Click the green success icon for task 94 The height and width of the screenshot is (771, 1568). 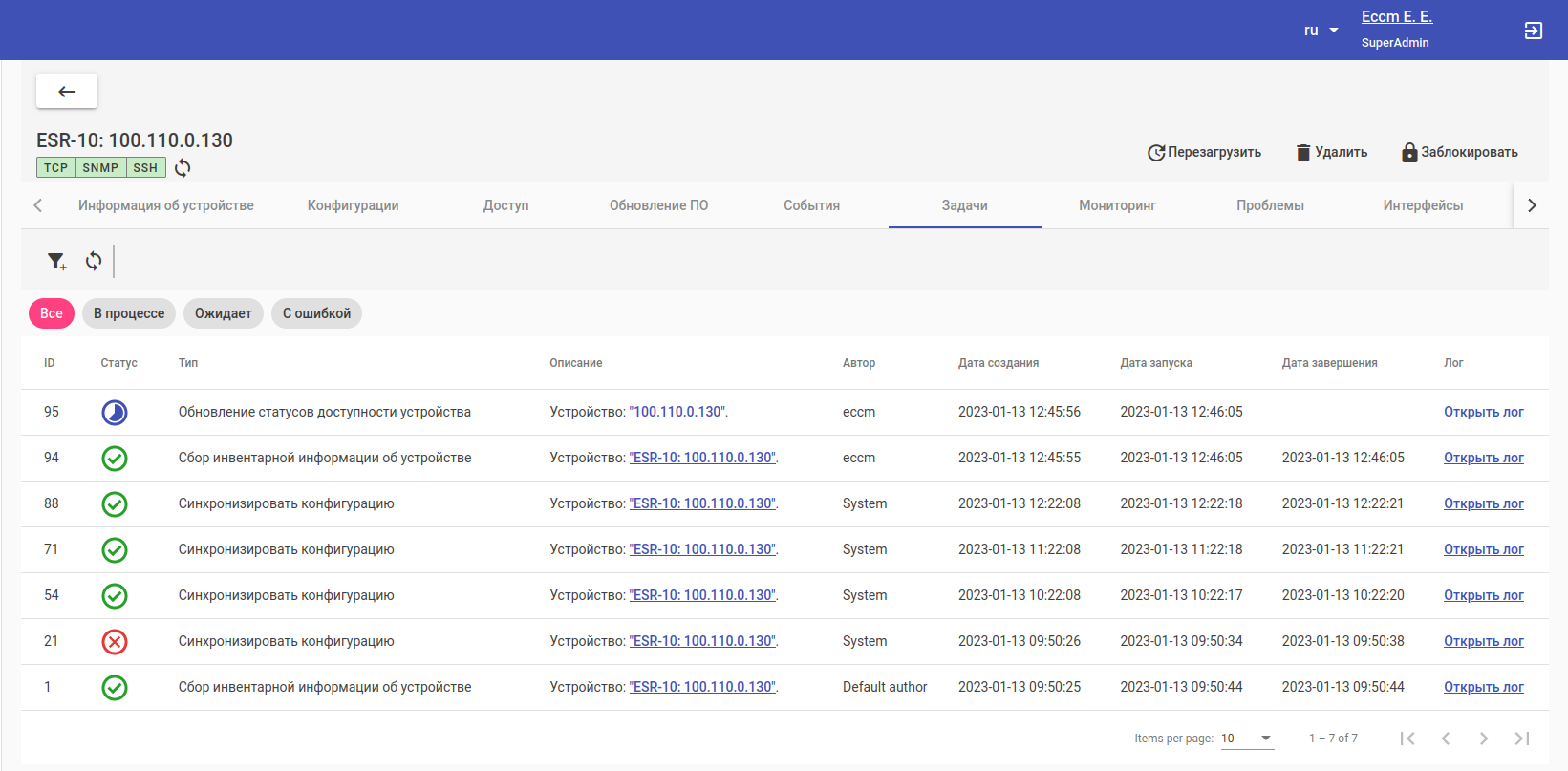pyautogui.click(x=115, y=459)
